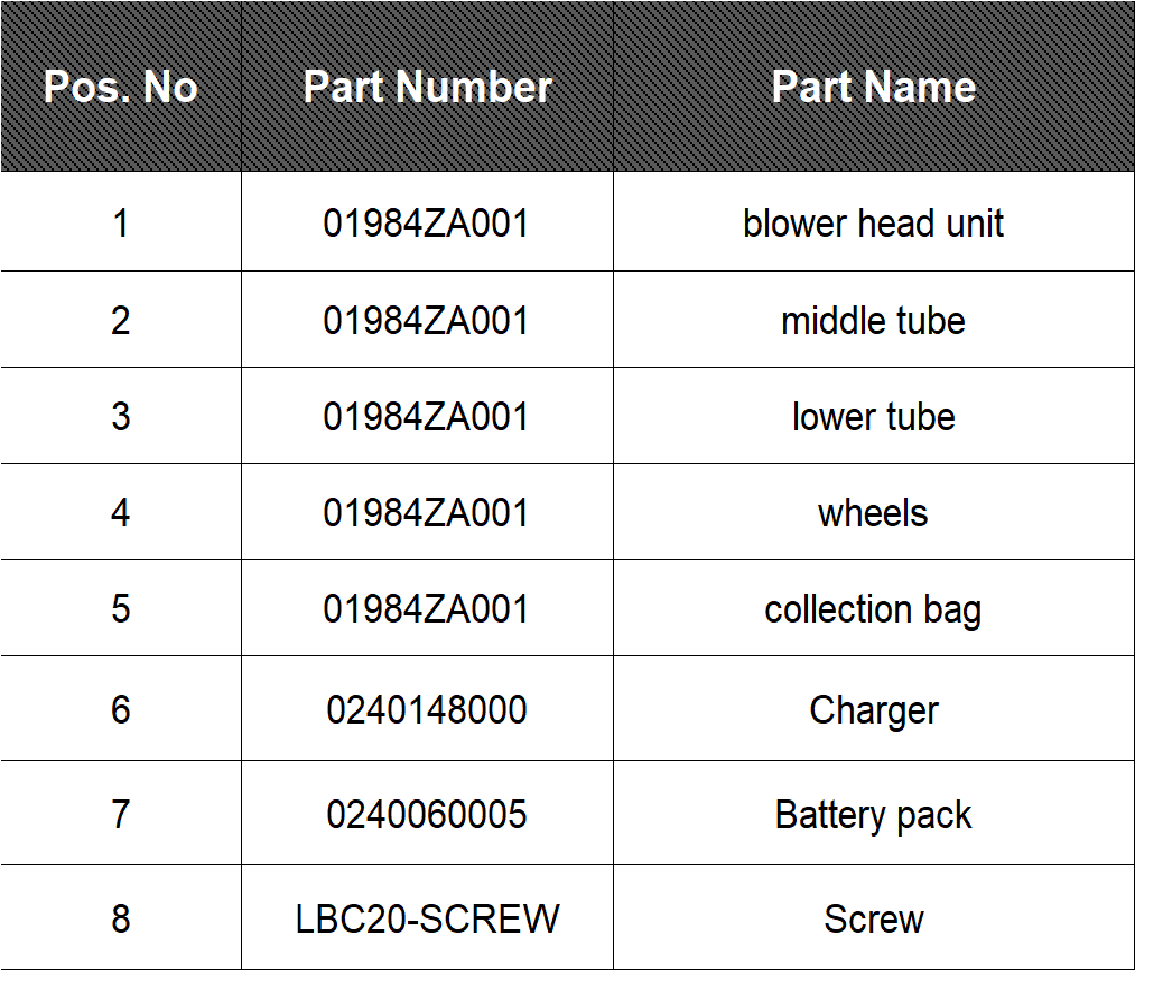Viewport: 1150px width, 984px height.
Task: Click the Part Name column header
Action: click(874, 87)
